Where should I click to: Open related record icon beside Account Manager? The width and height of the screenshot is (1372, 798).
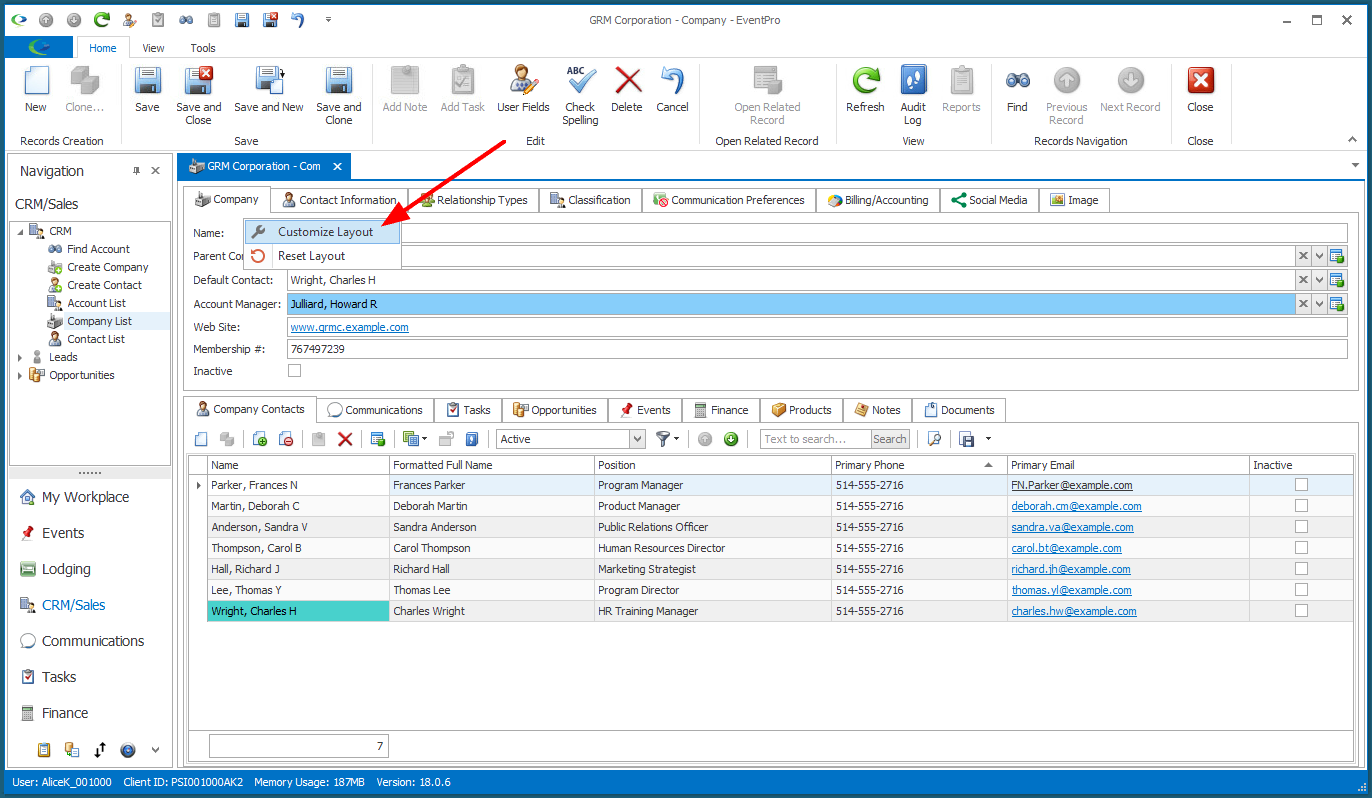[x=1337, y=304]
